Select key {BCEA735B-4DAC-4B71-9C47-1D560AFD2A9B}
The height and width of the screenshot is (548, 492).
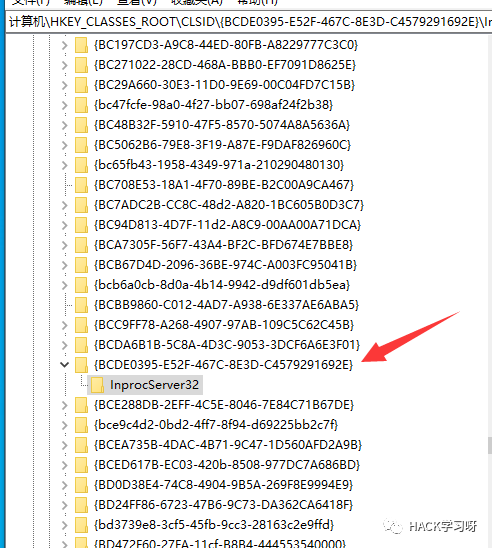228,445
